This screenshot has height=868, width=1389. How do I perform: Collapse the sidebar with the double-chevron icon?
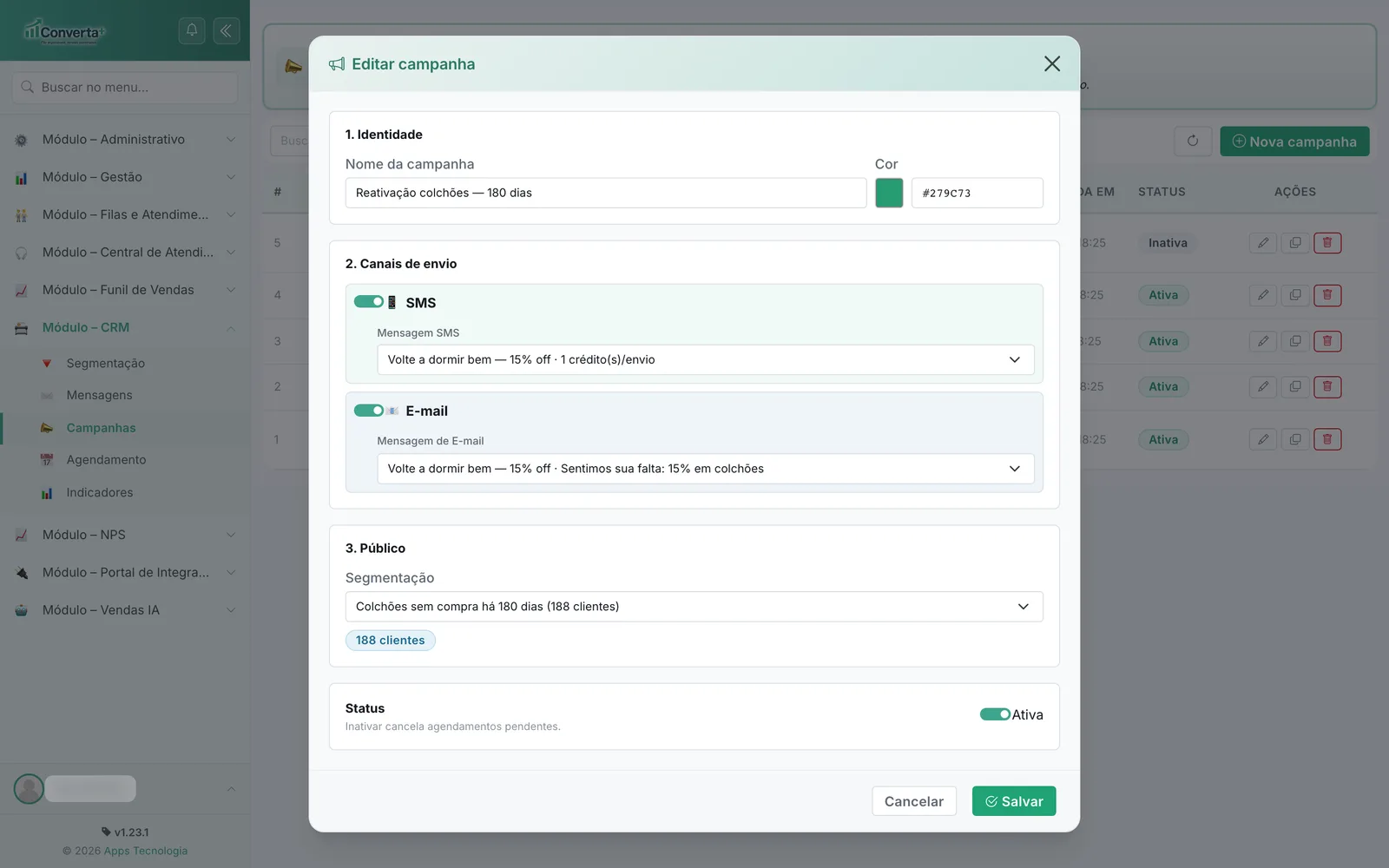tap(226, 30)
